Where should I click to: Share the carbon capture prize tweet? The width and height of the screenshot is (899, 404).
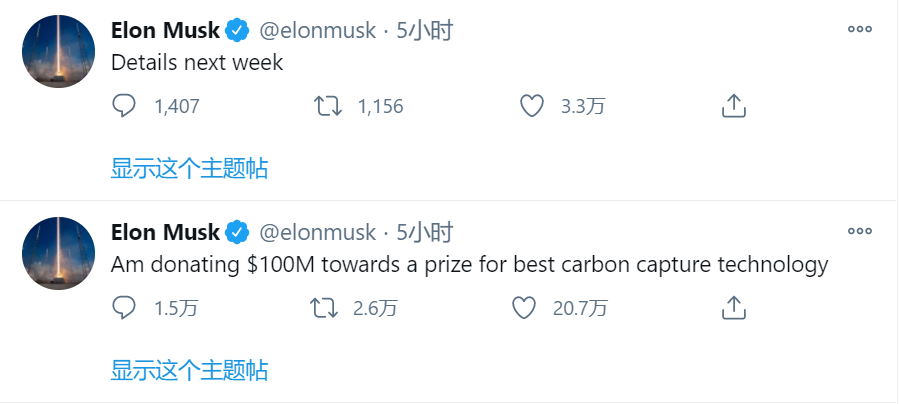(x=733, y=307)
